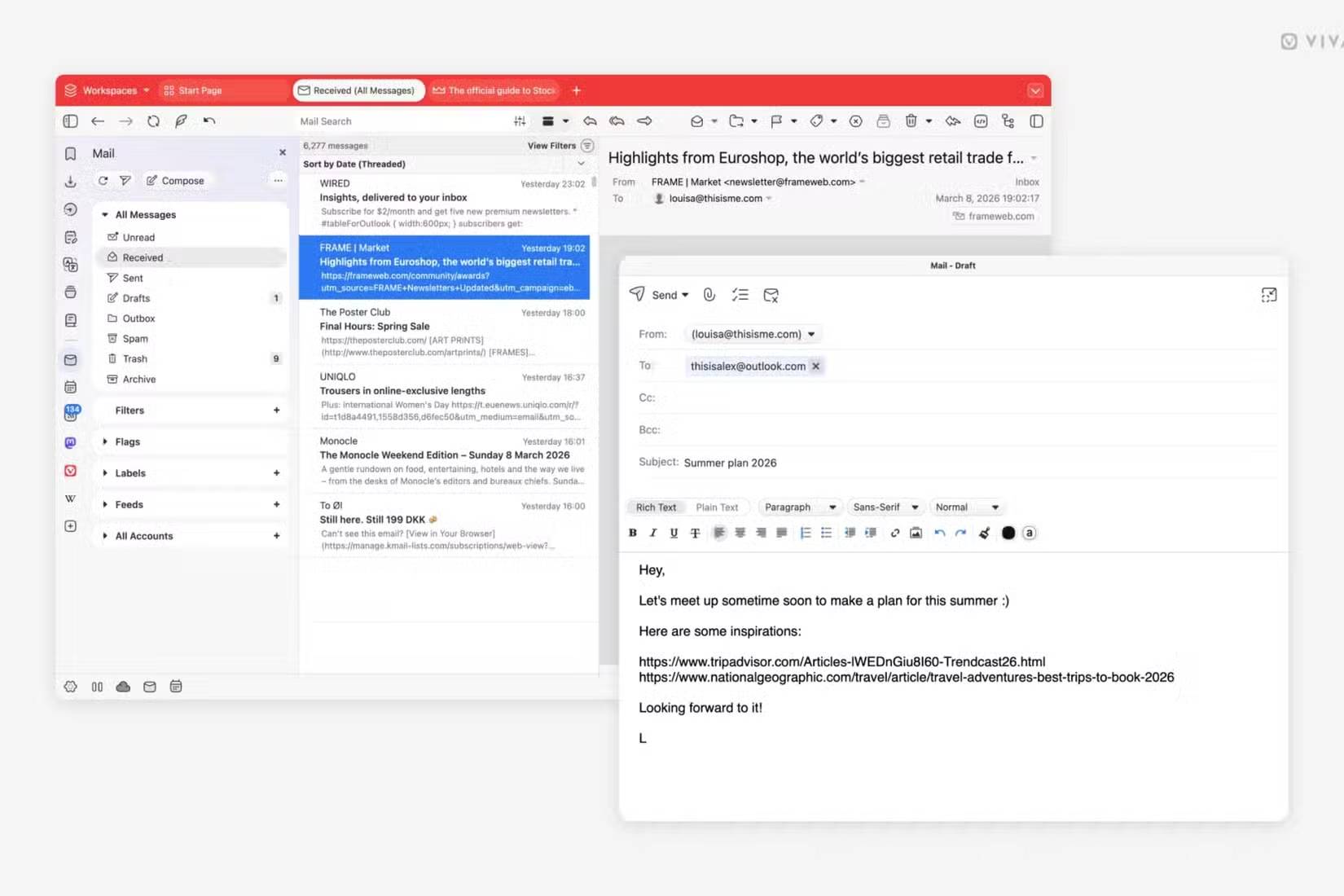Move the selected message to trash
This screenshot has width=1344, height=896.
pos(911,121)
